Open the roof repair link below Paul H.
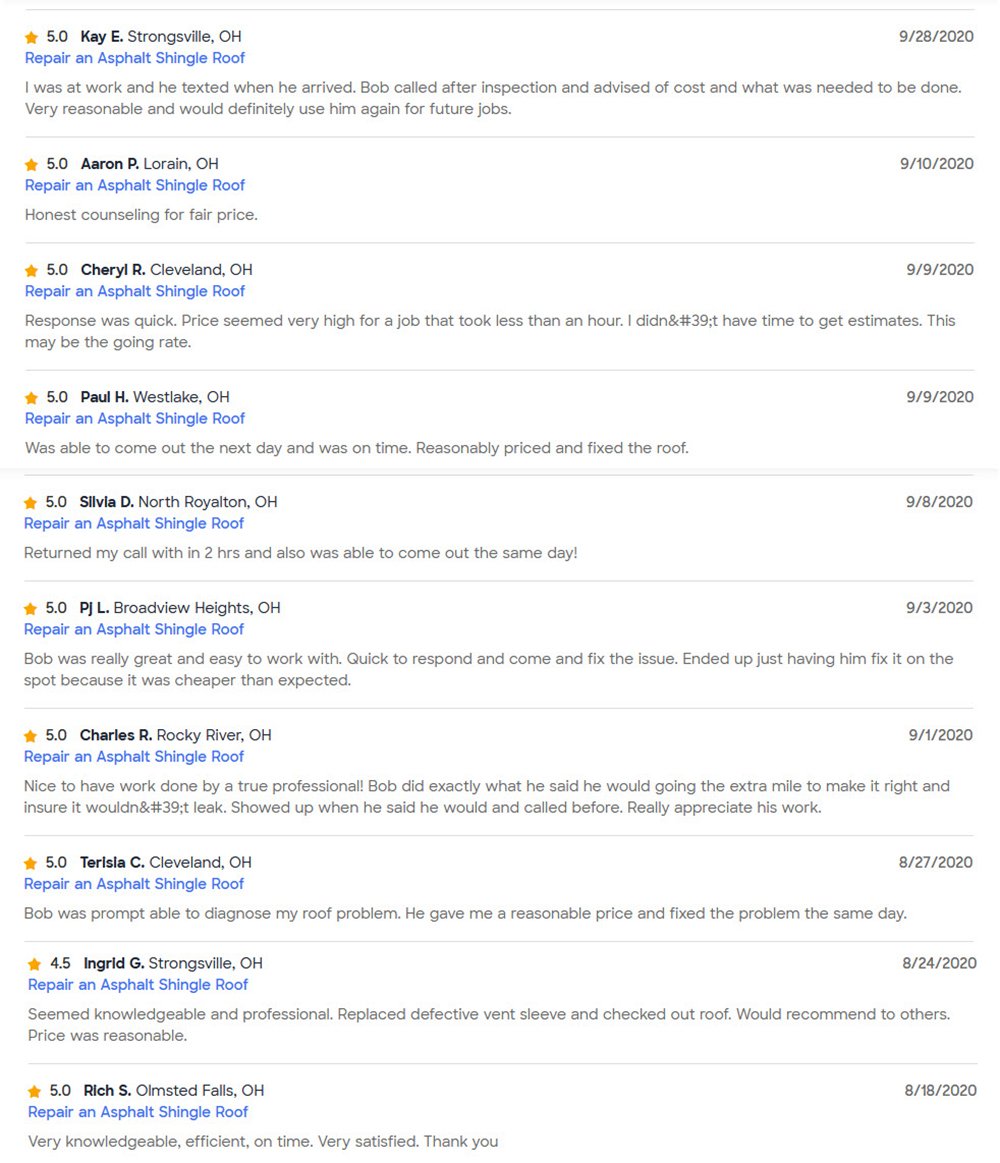 tap(135, 418)
